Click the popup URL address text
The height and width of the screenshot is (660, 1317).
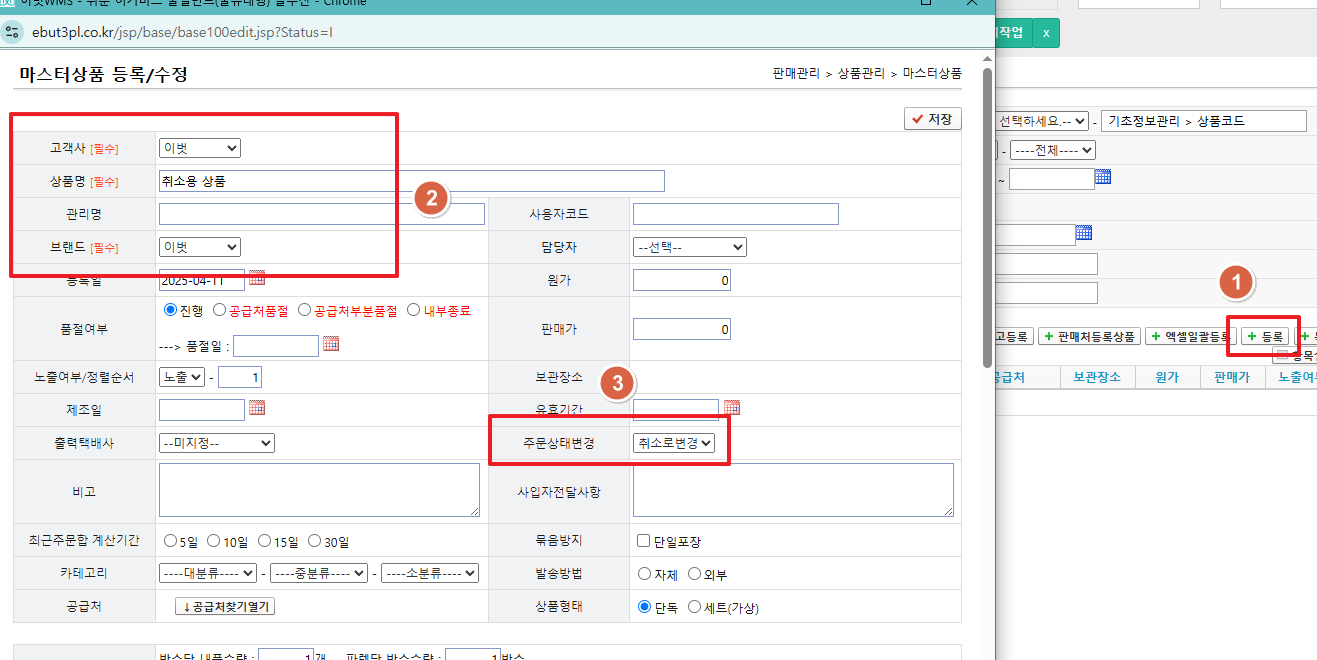(182, 31)
